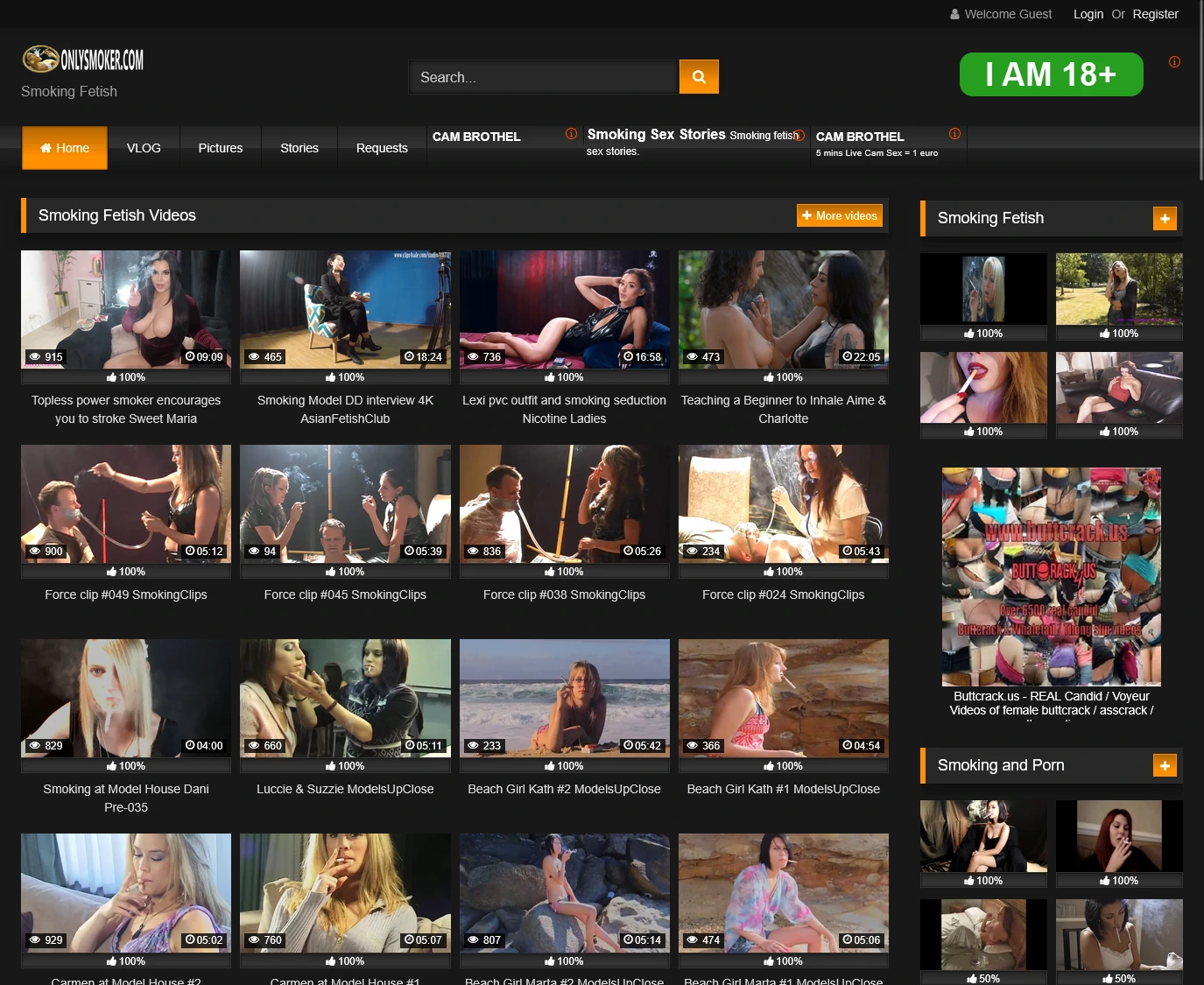This screenshot has height=985, width=1204.
Task: Select the Pictures menu item
Action: [x=221, y=148]
